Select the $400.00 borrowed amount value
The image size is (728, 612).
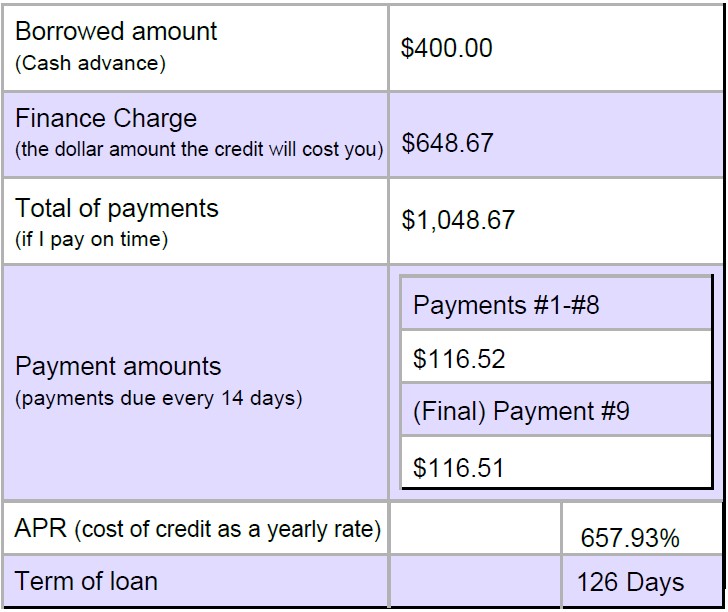pyautogui.click(x=447, y=48)
